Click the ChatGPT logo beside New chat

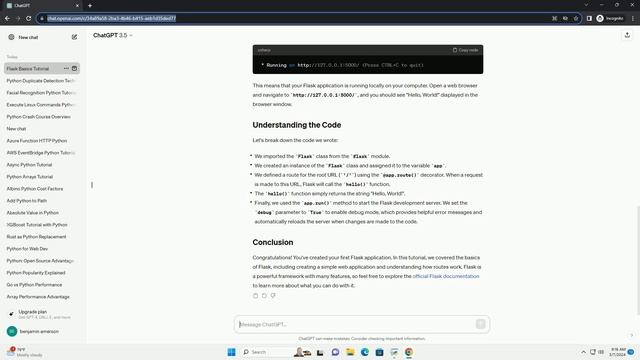(x=11, y=37)
